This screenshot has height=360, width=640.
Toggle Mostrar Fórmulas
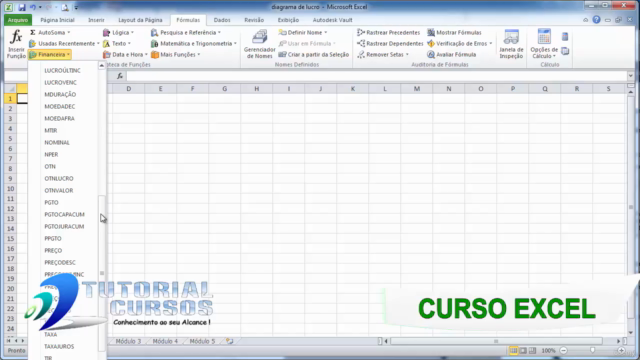tap(454, 32)
